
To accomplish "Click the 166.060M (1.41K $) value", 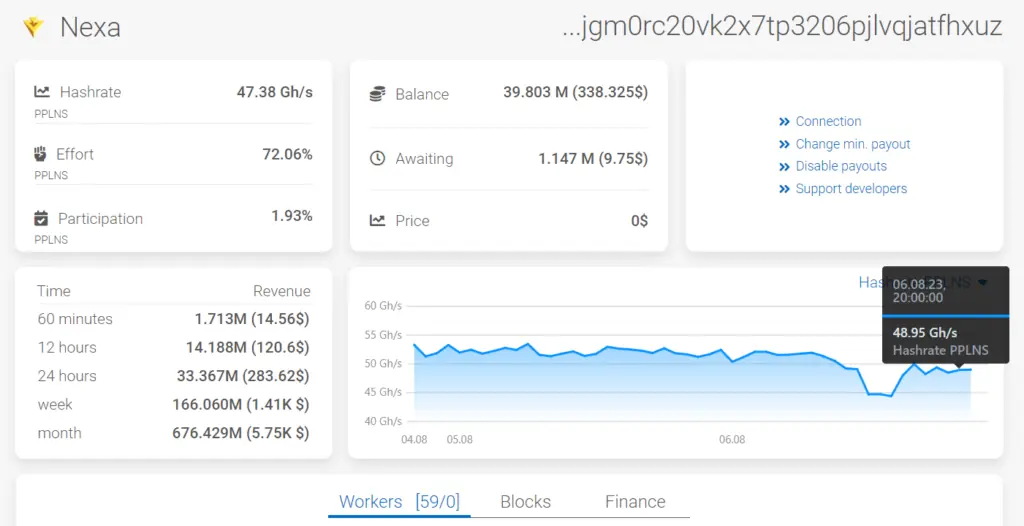I will (241, 404).
